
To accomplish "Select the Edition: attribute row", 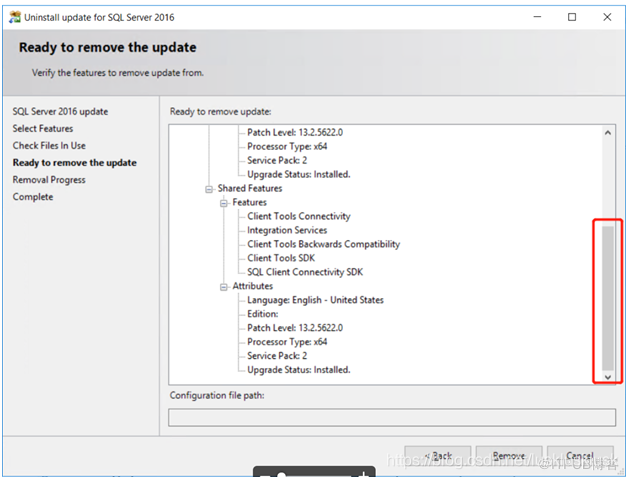I will 263,314.
